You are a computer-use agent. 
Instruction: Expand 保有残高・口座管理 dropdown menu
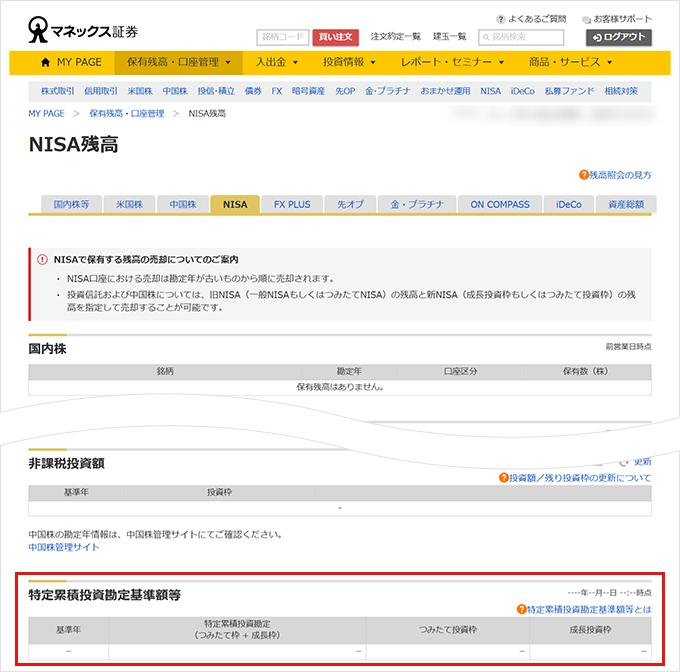click(x=179, y=62)
